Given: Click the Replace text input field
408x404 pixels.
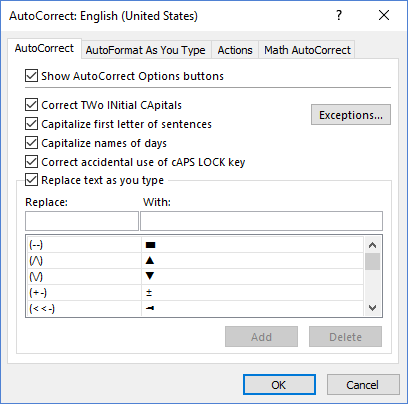Looking at the screenshot, I should point(82,221).
